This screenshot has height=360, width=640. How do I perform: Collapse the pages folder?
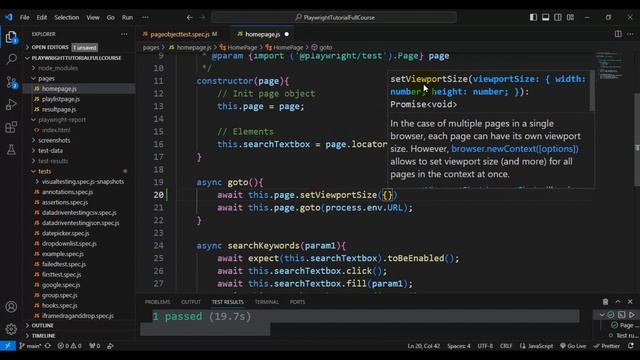tap(78, 78)
